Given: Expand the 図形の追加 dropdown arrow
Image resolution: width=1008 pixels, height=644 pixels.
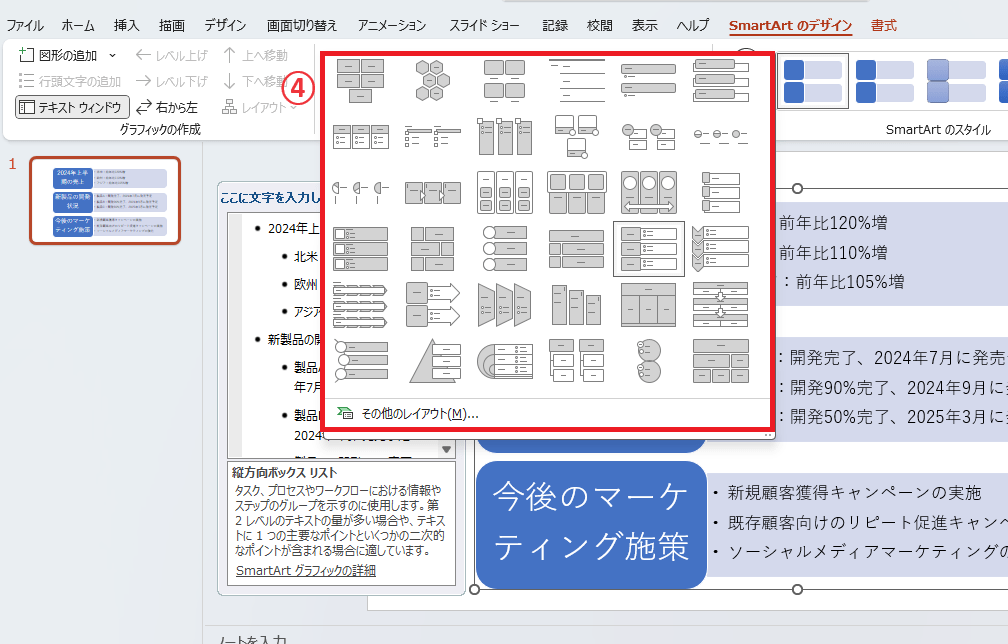Looking at the screenshot, I should tap(112, 56).
